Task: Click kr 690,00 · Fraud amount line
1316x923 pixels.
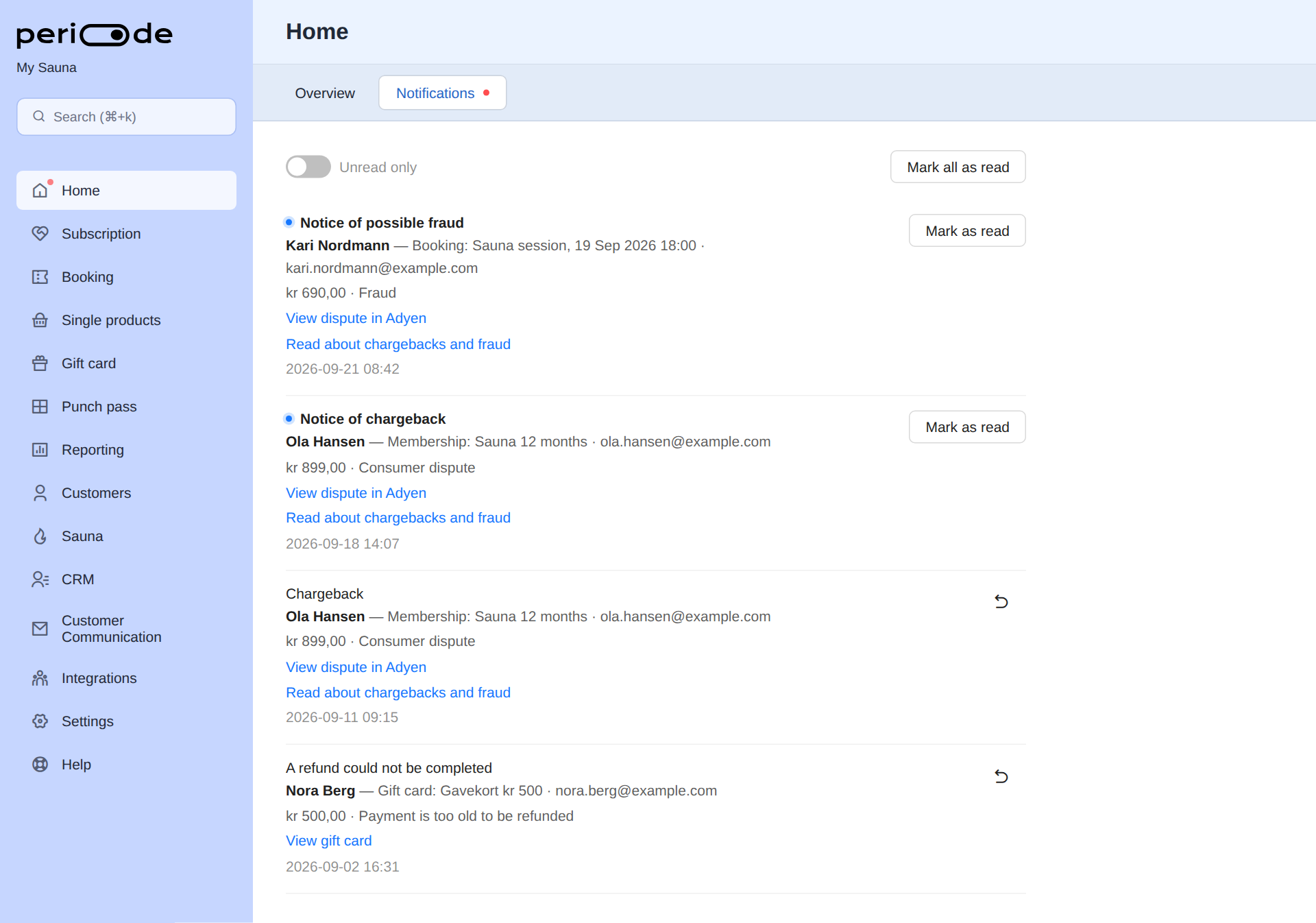Action: pos(341,293)
